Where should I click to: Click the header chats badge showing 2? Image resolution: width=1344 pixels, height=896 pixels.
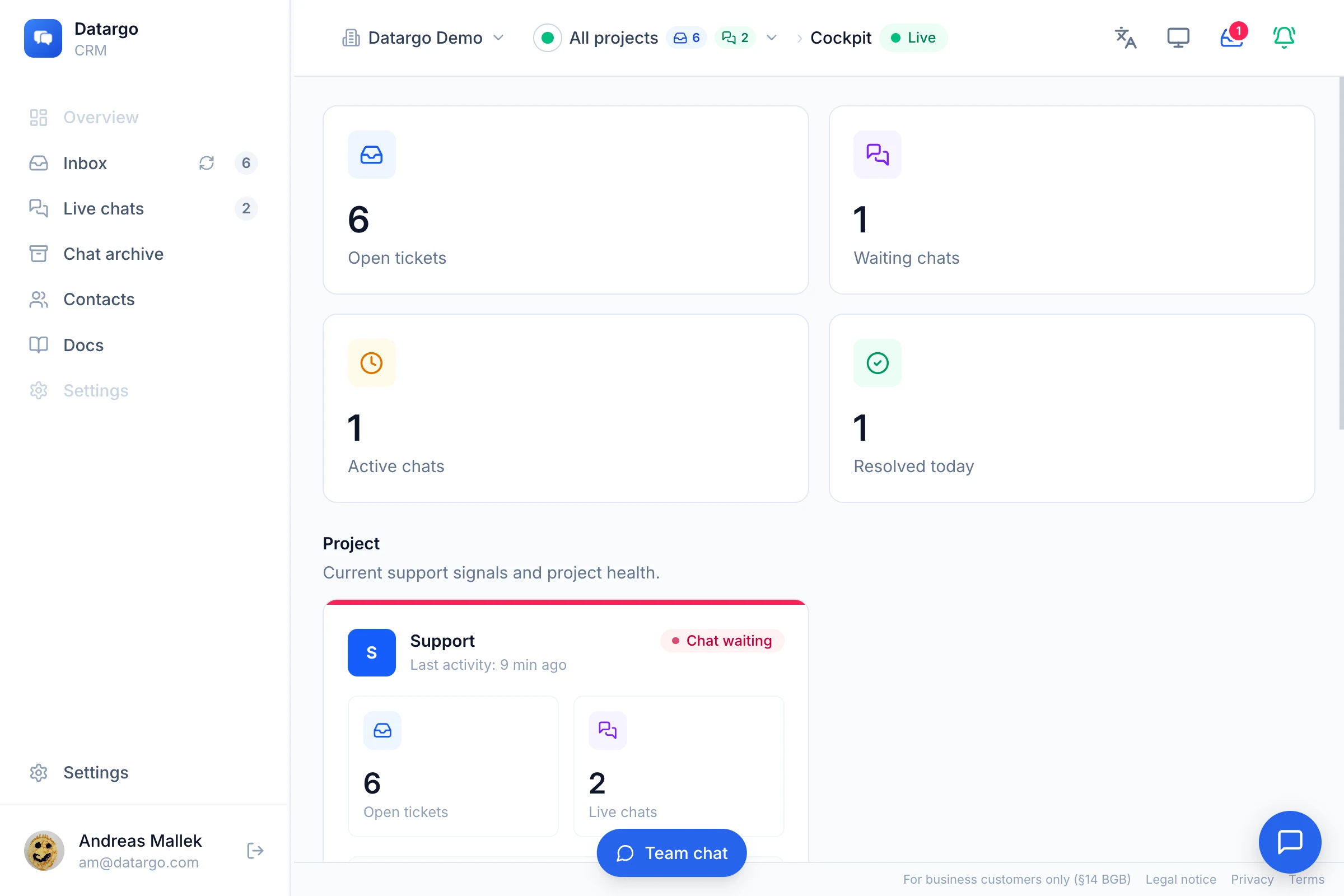point(735,38)
